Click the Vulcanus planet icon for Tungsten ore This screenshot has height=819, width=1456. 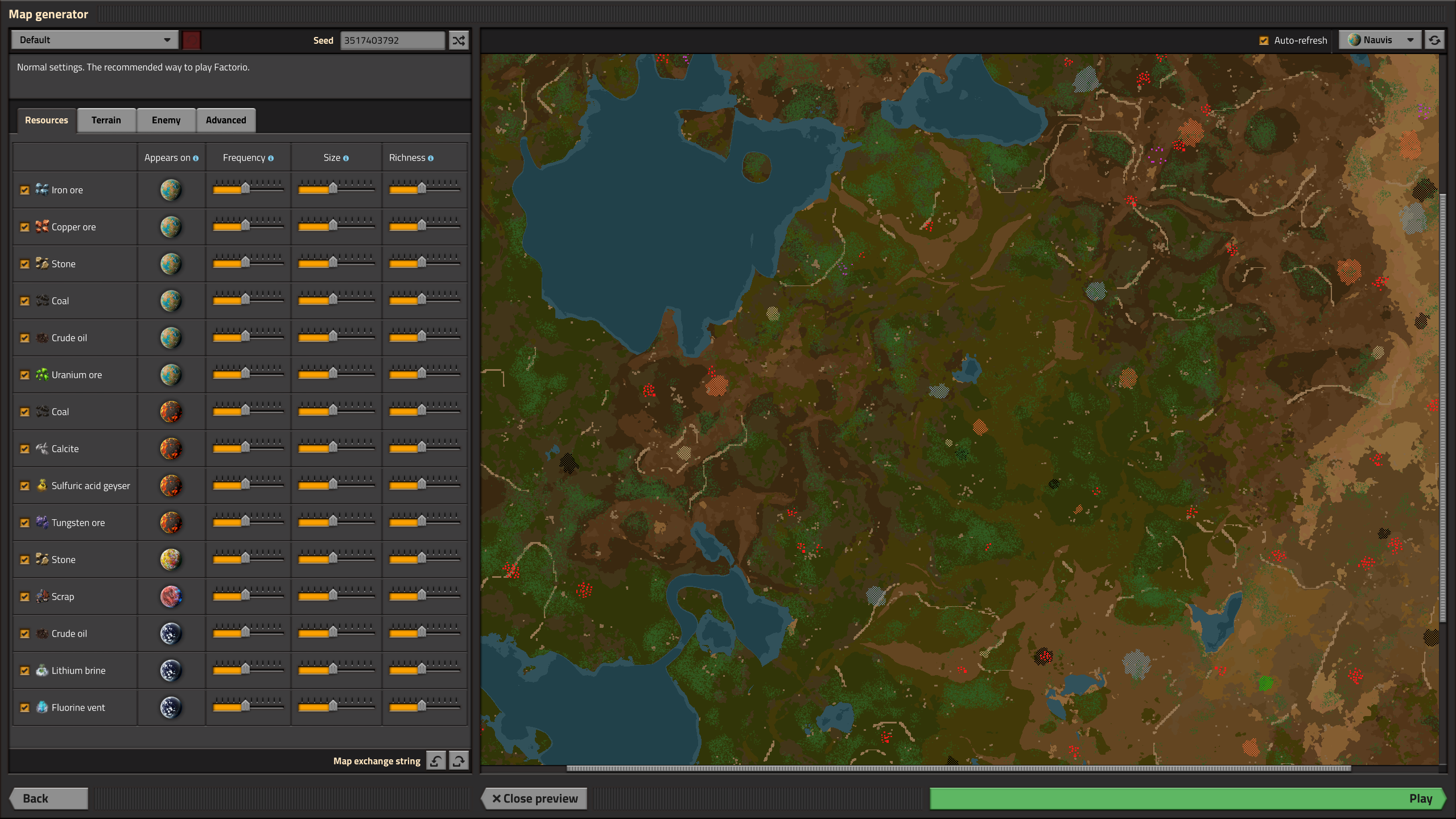[x=171, y=523]
